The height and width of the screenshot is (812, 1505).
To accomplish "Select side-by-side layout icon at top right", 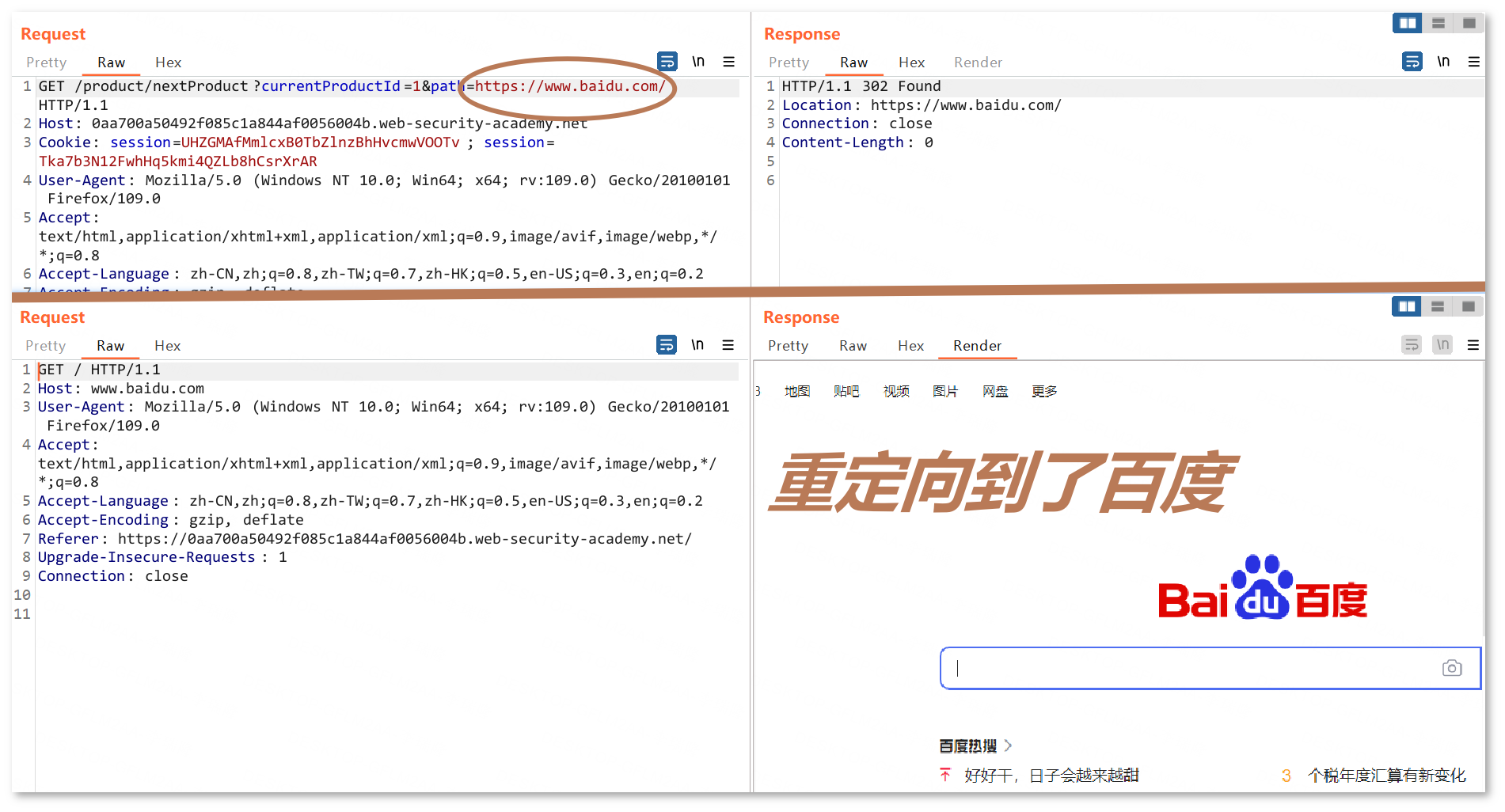I will [1407, 23].
